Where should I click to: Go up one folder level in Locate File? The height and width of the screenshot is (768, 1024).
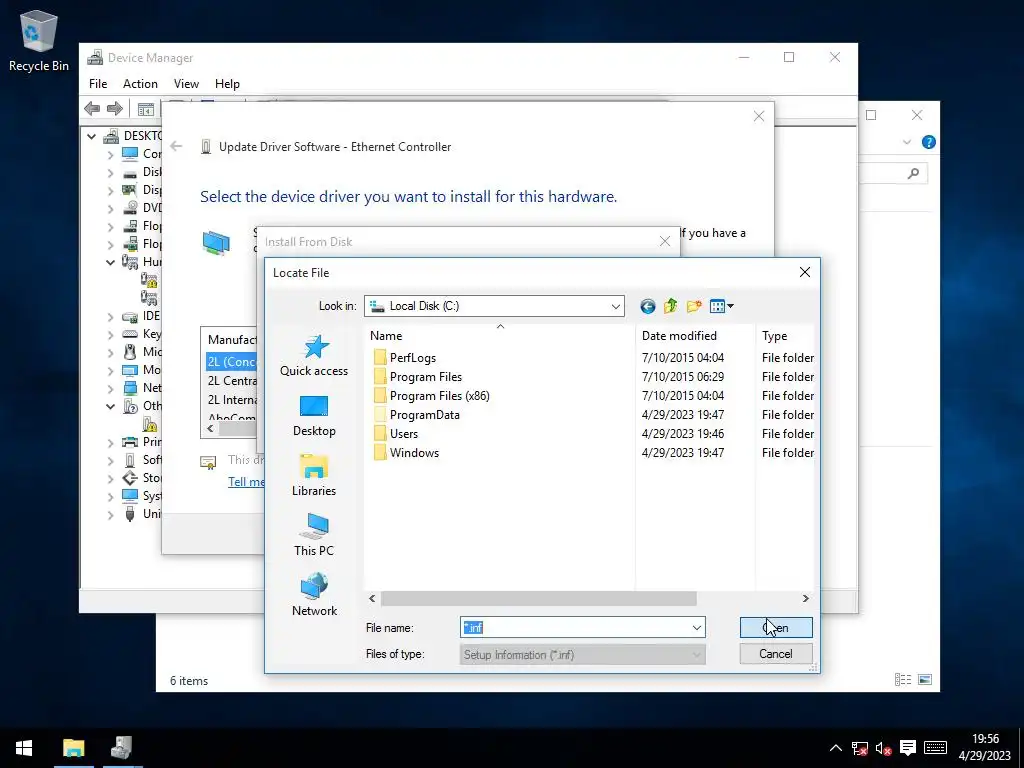tap(671, 306)
